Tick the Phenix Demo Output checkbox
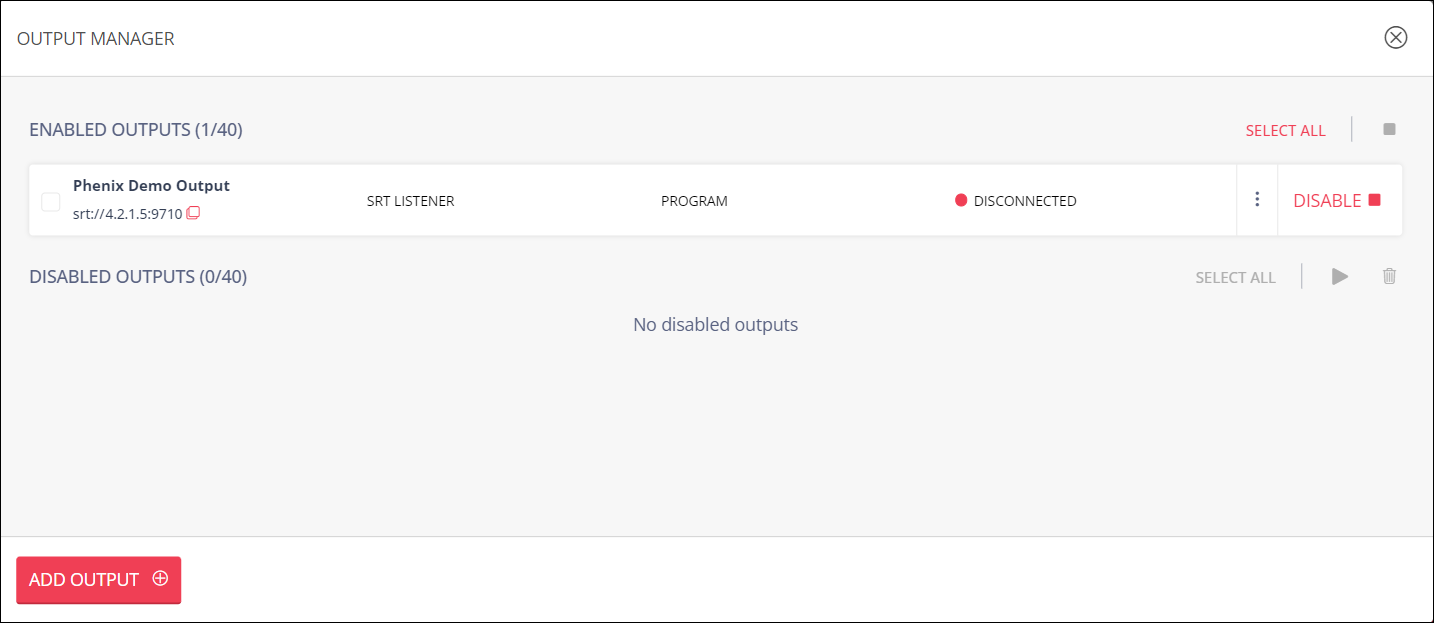Screen dimensions: 1434x623 [50, 202]
